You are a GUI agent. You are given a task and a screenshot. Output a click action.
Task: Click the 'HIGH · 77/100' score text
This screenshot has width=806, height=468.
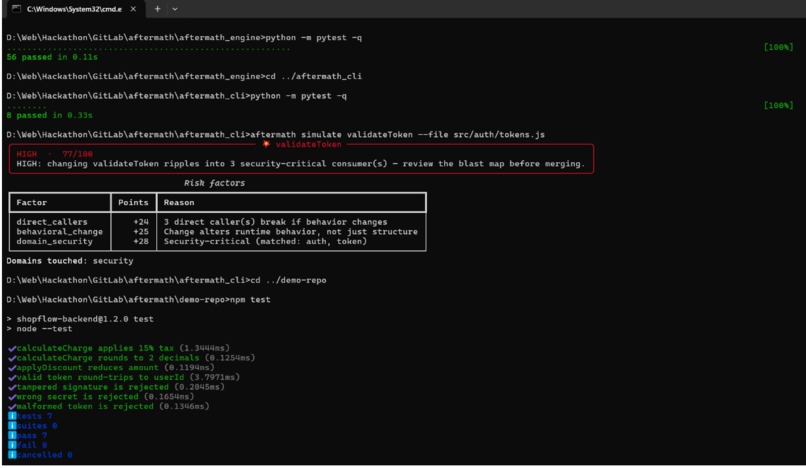[54, 154]
